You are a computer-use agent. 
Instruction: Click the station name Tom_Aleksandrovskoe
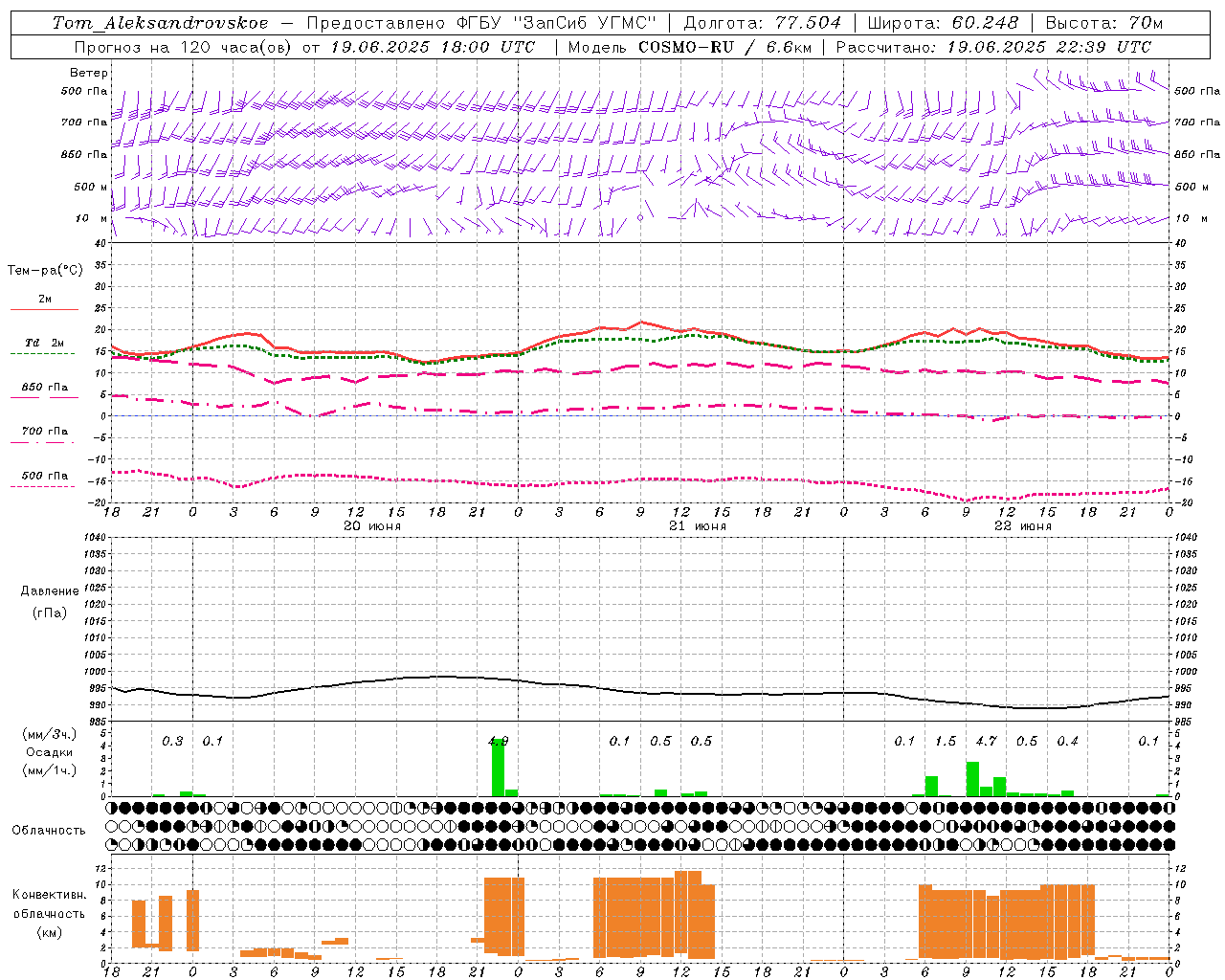160,23
